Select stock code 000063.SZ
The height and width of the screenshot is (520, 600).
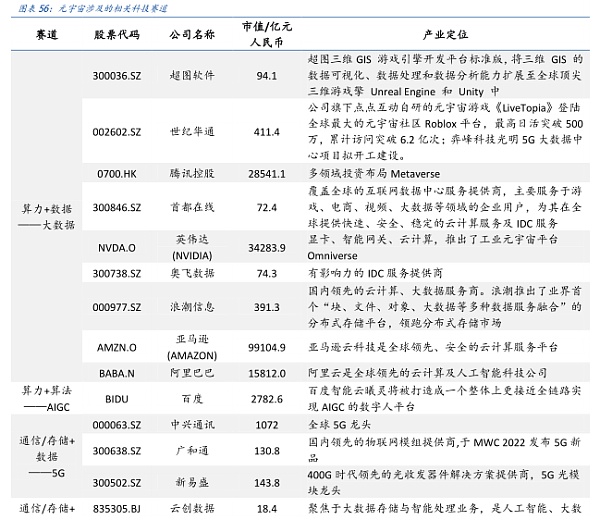click(x=117, y=425)
